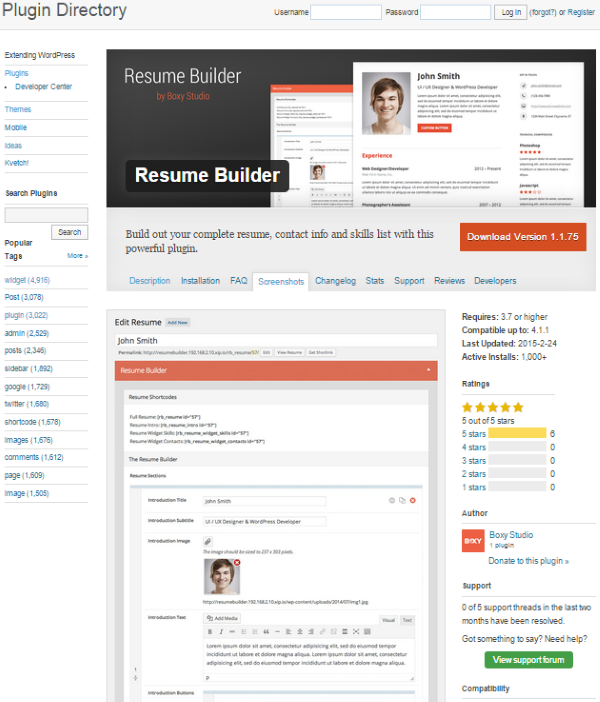Image resolution: width=600 pixels, height=702 pixels.
Task: Open the Changelog tab
Action: click(335, 281)
